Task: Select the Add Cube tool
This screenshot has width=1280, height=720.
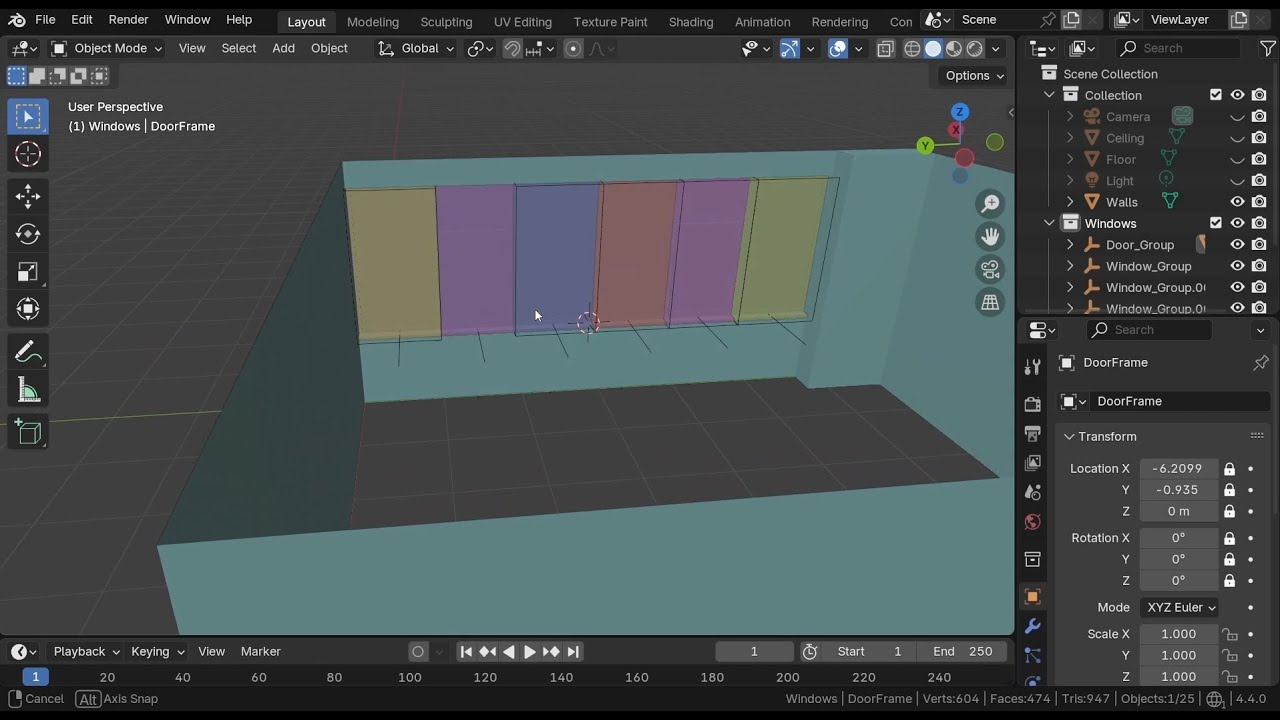Action: coord(28,432)
